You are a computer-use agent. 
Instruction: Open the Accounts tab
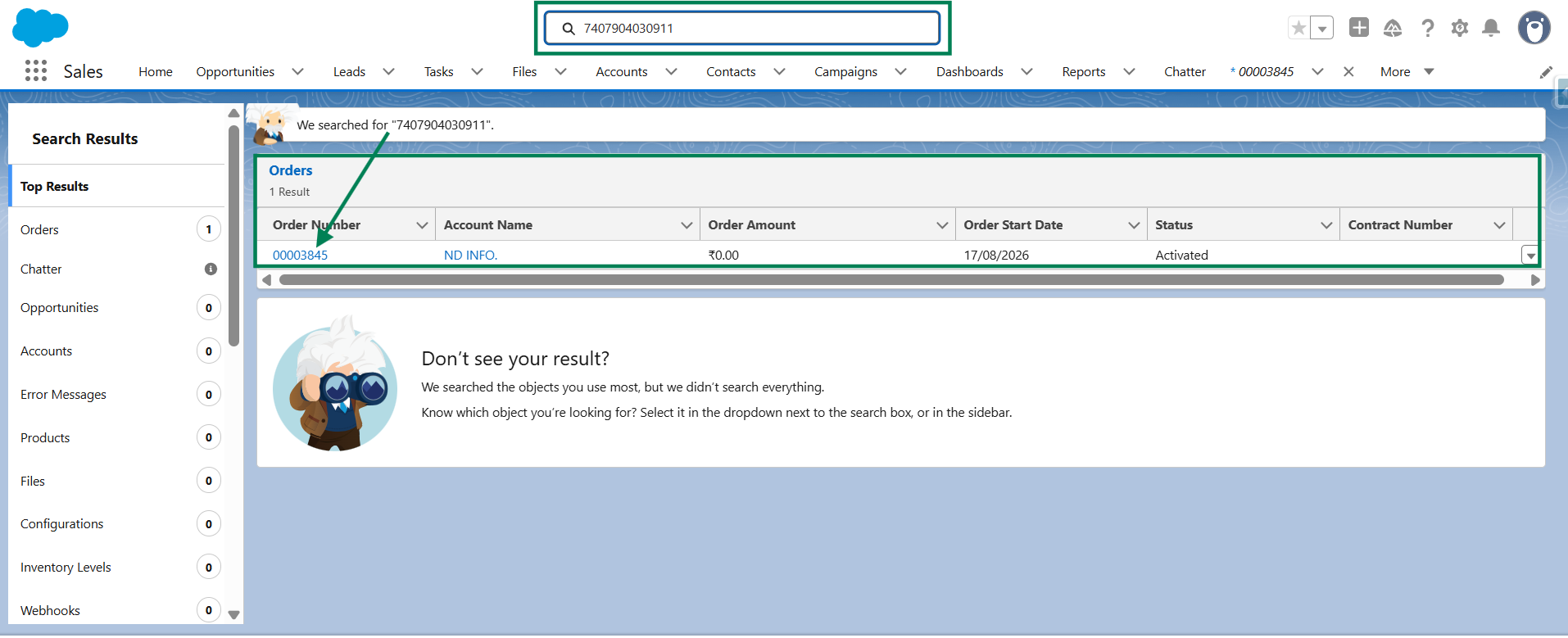(x=621, y=71)
